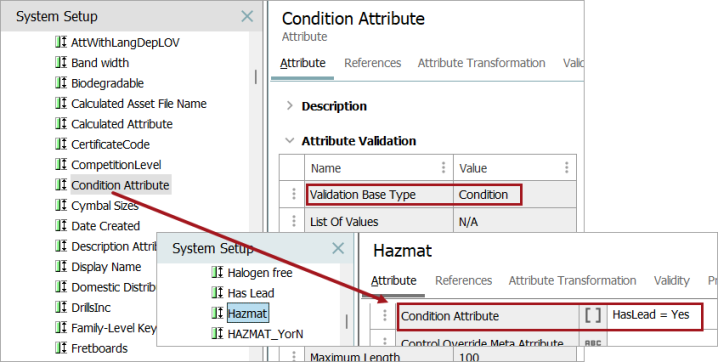718x362 pixels.
Task: Open References tab in Condition Attribute editor
Action: [x=373, y=63]
